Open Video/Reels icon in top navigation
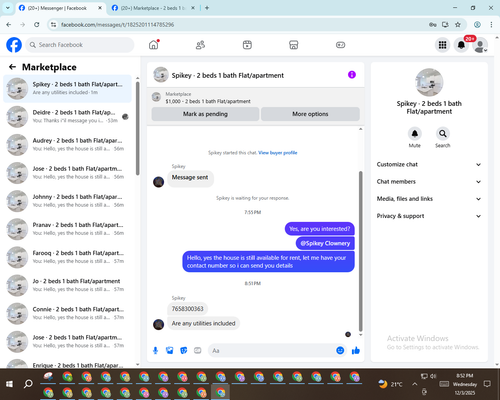500x400 pixels. tap(247, 45)
